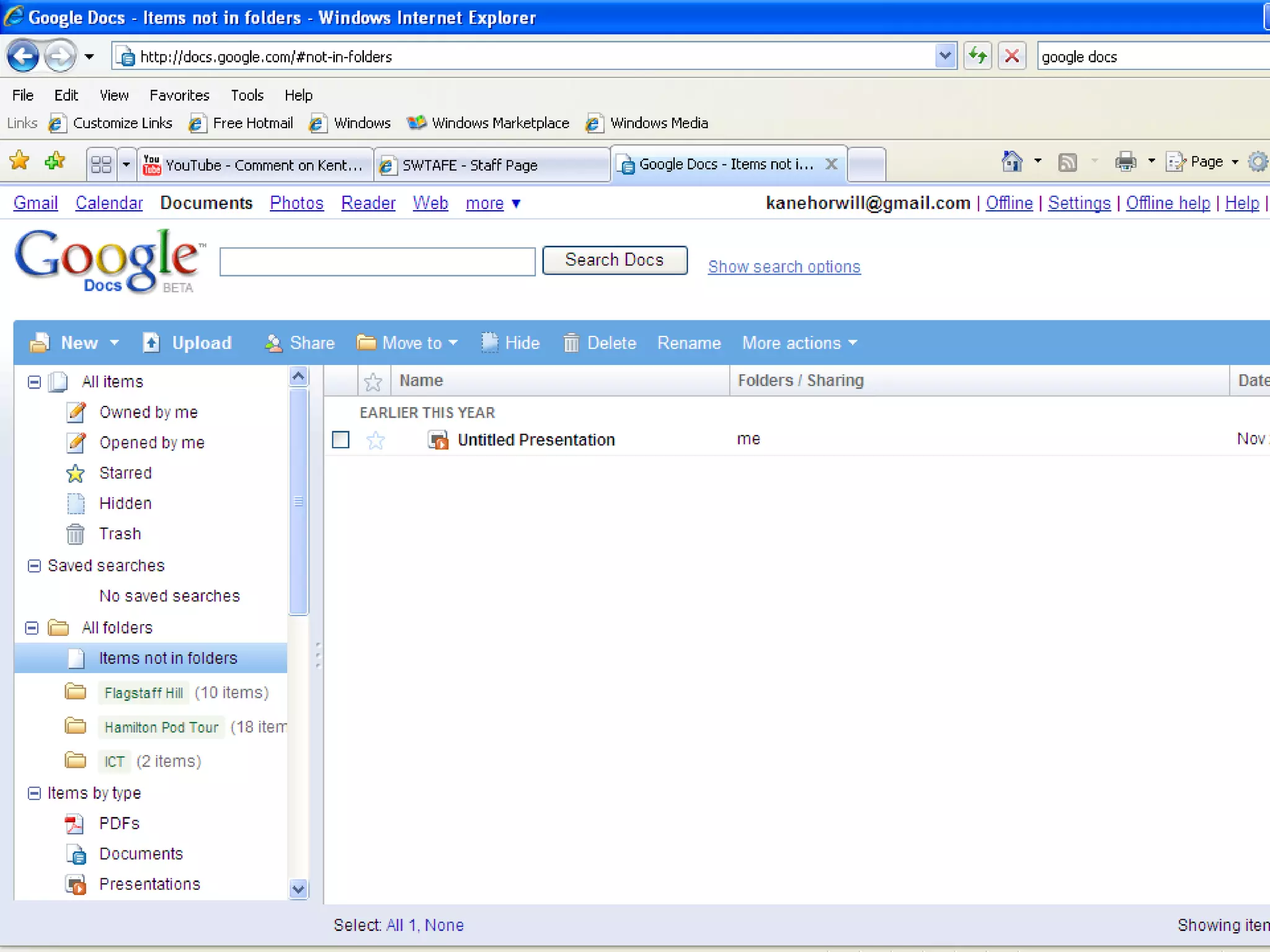Open the Favorites menu
Image resolution: width=1270 pixels, height=952 pixels.
(x=179, y=95)
